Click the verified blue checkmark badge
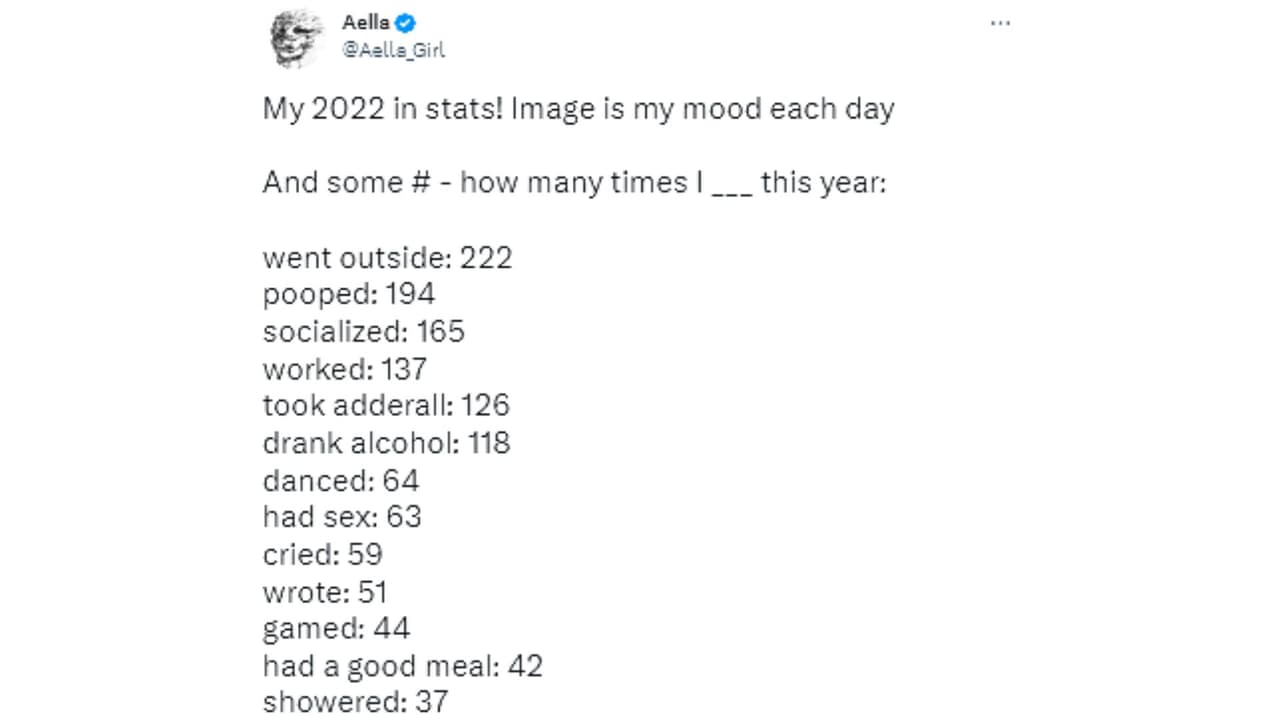Screen dimensions: 1280x720 (404, 22)
